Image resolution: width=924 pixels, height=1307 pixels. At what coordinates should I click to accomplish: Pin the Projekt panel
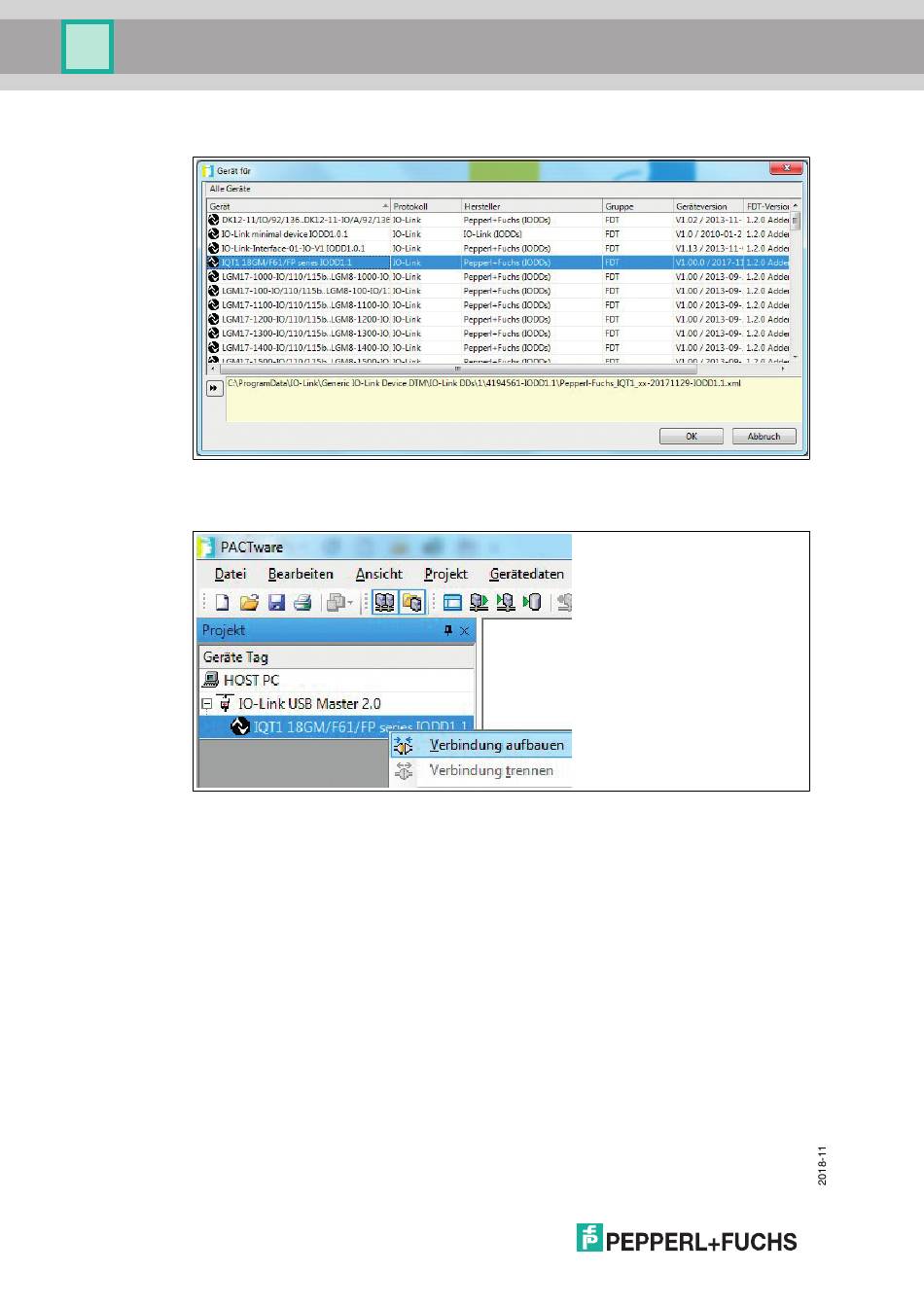448,630
